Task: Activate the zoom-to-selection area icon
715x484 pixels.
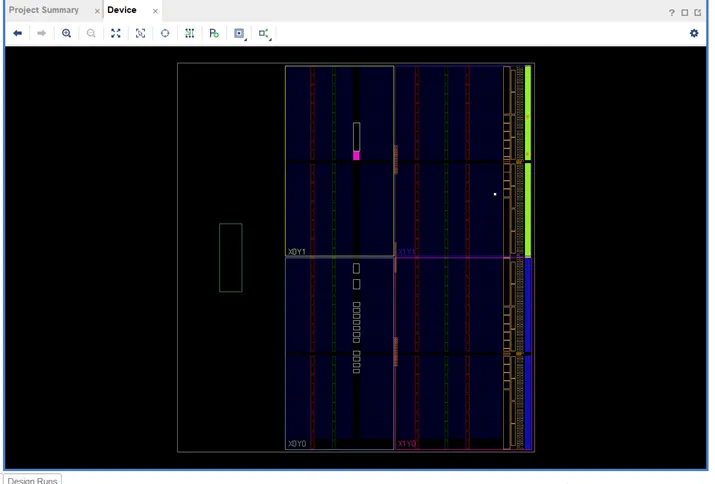Action: click(140, 33)
